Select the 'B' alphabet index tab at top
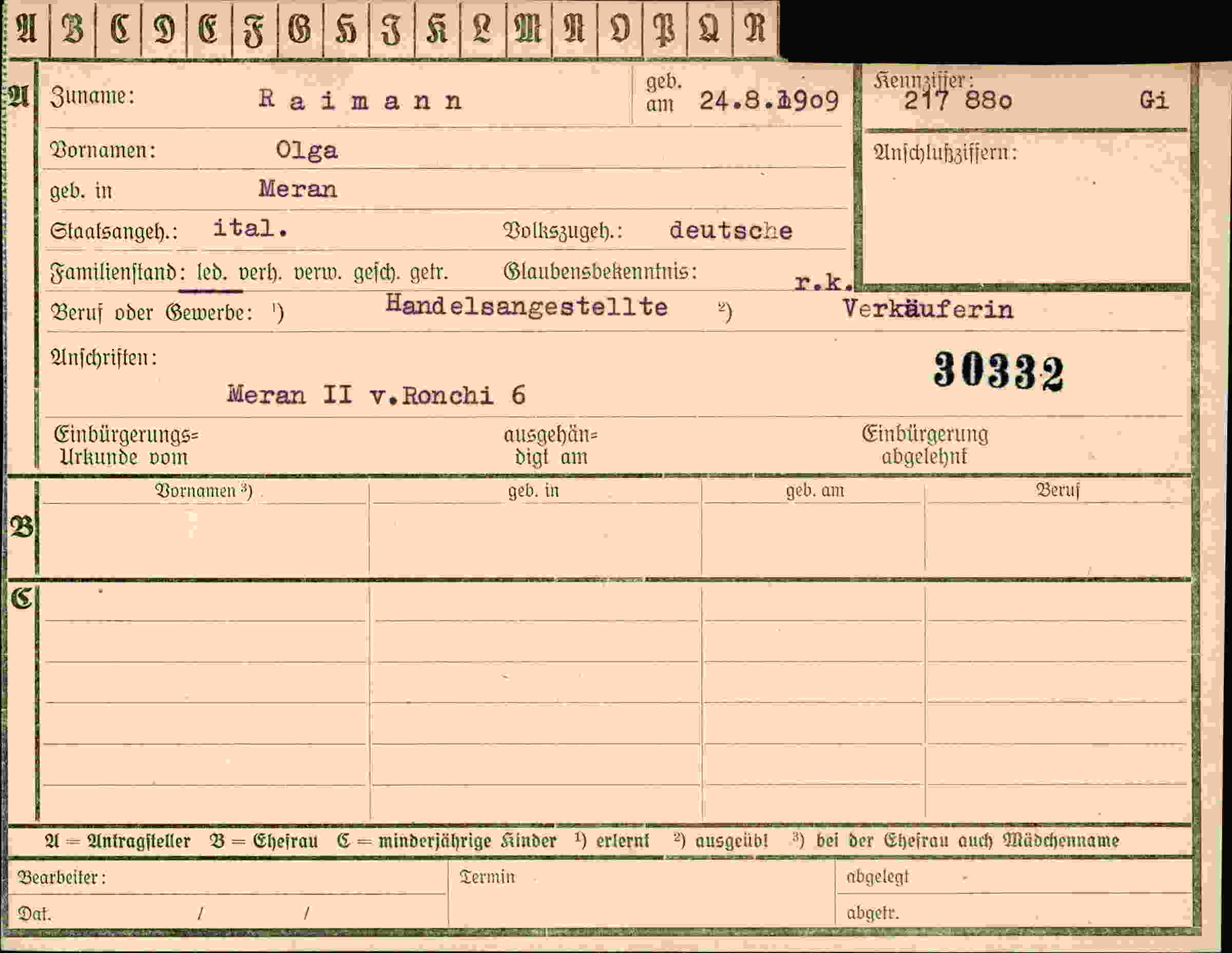The image size is (1232, 953). [x=73, y=29]
